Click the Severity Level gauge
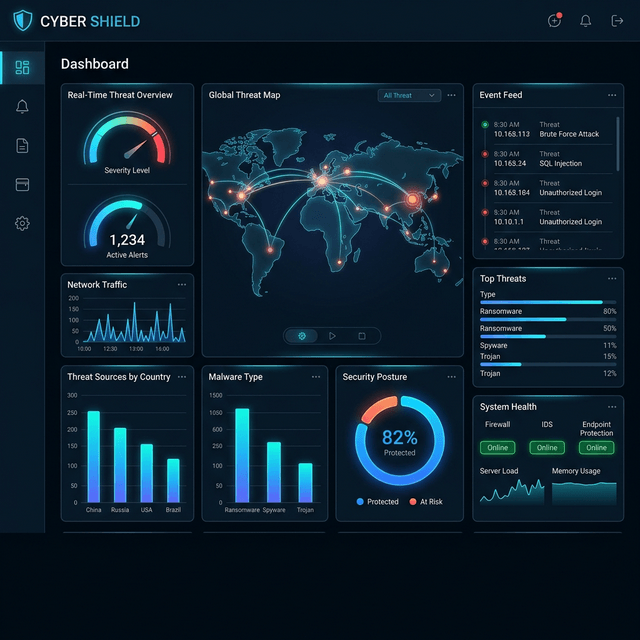Viewport: 640px width, 640px height. 127,138
